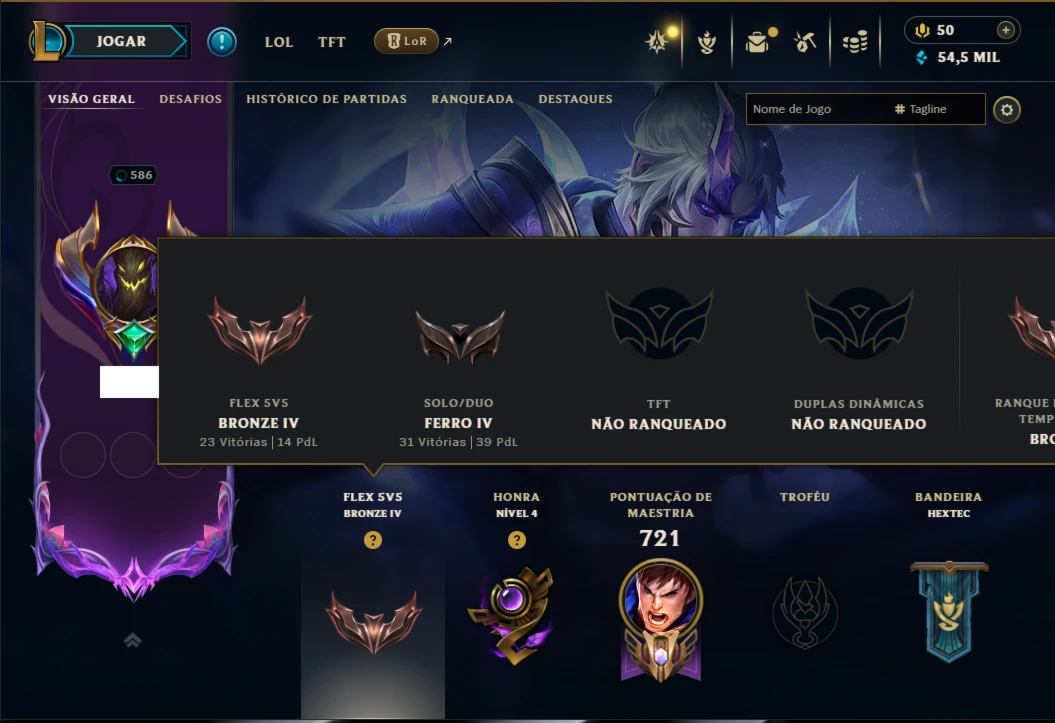Screen dimensions: 1055x723
Task: Open the profile settings gear icon
Action: click(x=1007, y=110)
